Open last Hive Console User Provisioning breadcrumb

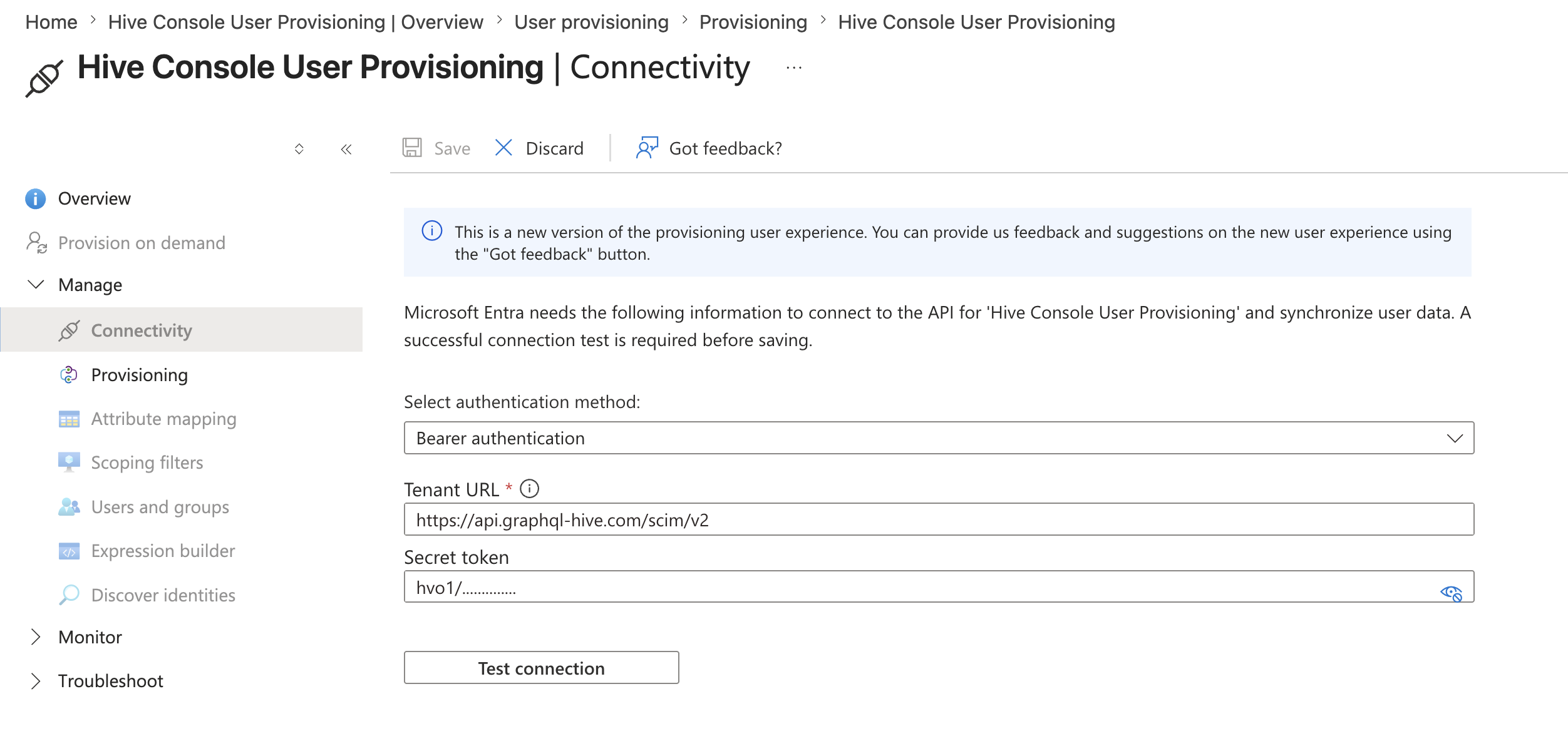[x=977, y=22]
